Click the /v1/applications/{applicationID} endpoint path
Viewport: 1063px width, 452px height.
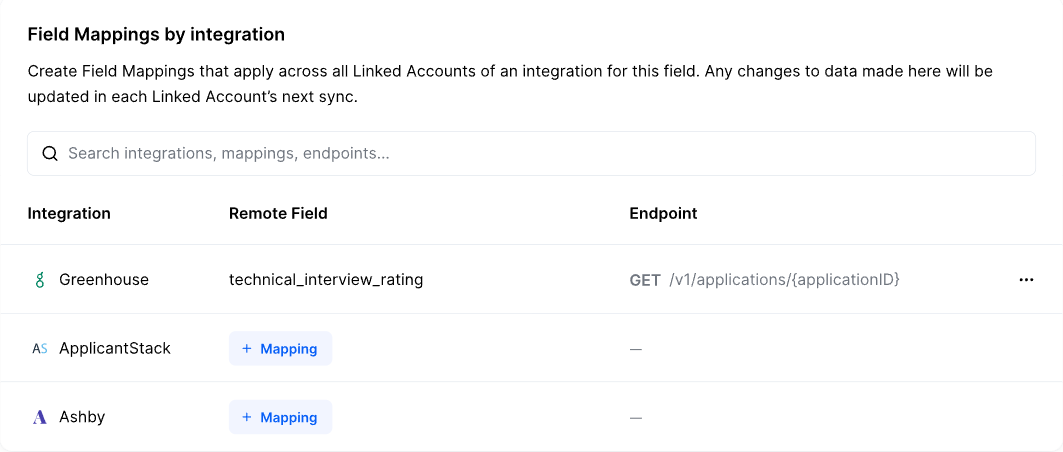(x=785, y=280)
